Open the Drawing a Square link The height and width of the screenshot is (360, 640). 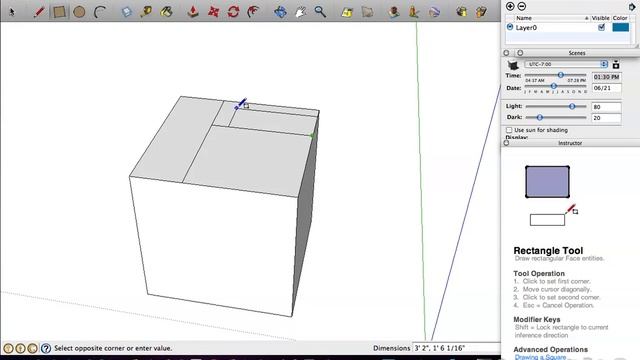coord(540,357)
